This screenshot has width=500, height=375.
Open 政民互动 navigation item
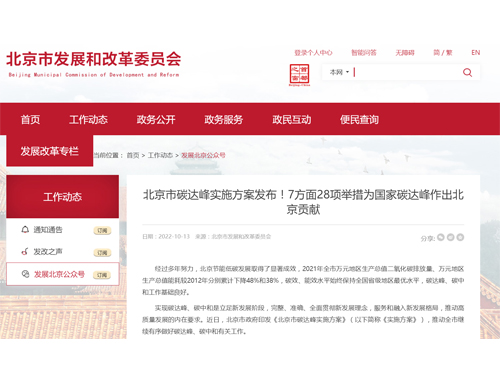tap(292, 119)
